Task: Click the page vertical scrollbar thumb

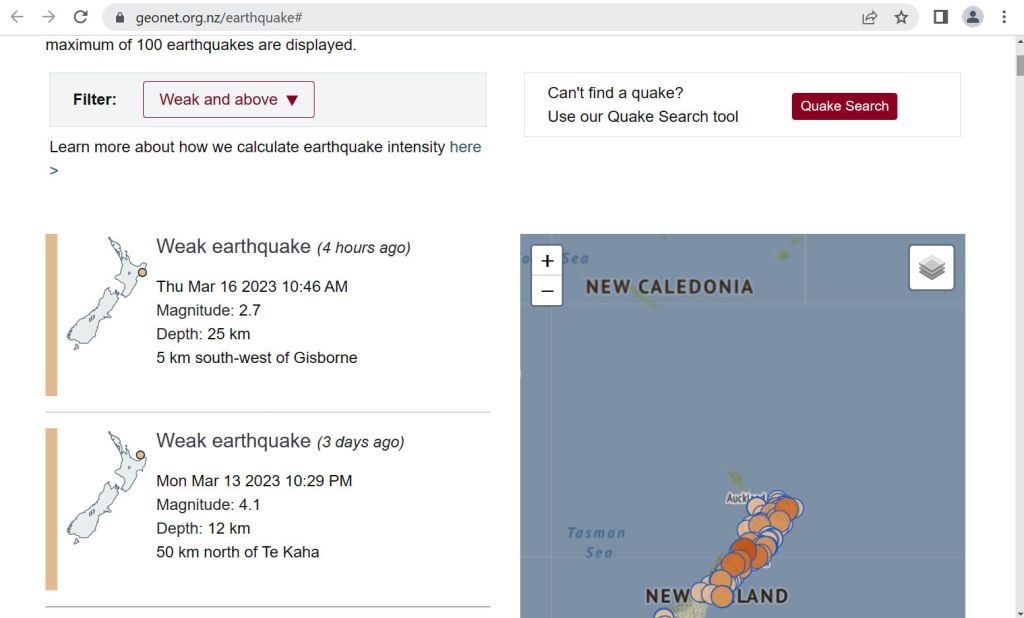Action: coord(1019,66)
